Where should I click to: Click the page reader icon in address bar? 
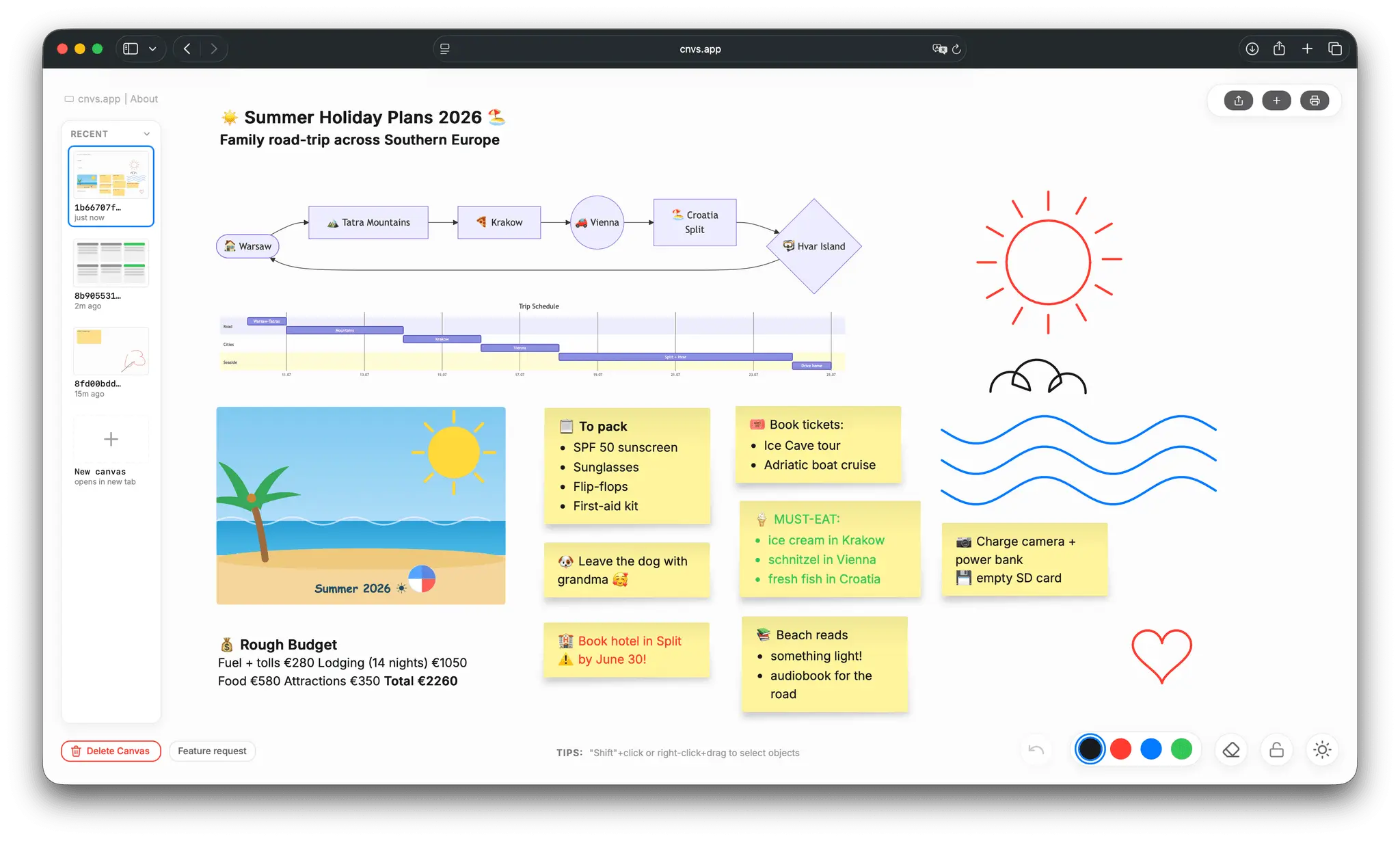(x=445, y=49)
